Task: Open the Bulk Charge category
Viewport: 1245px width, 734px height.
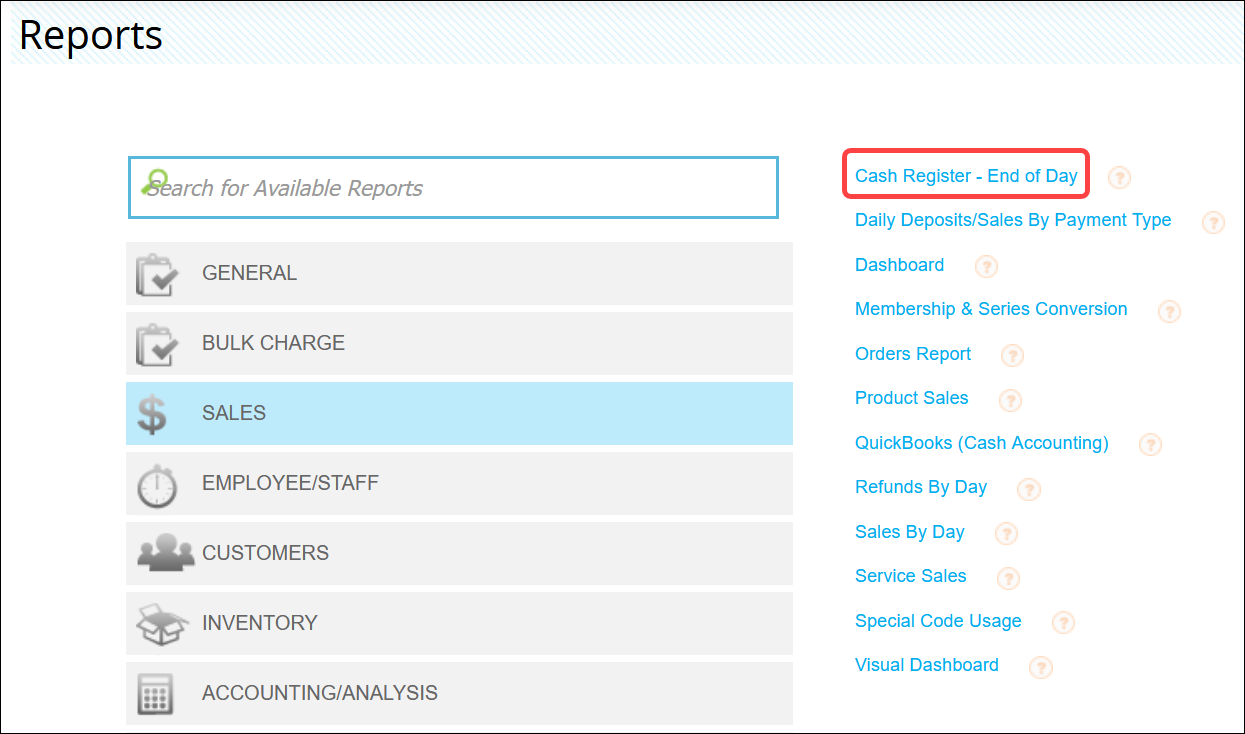Action: pyautogui.click(x=459, y=343)
